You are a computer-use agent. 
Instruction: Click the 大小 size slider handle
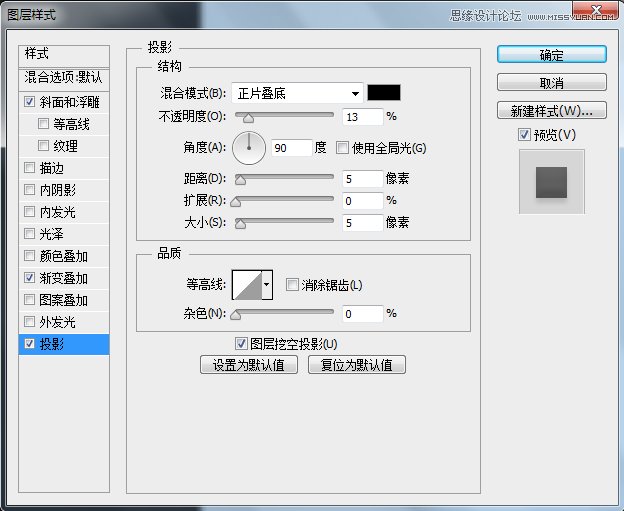click(240, 224)
